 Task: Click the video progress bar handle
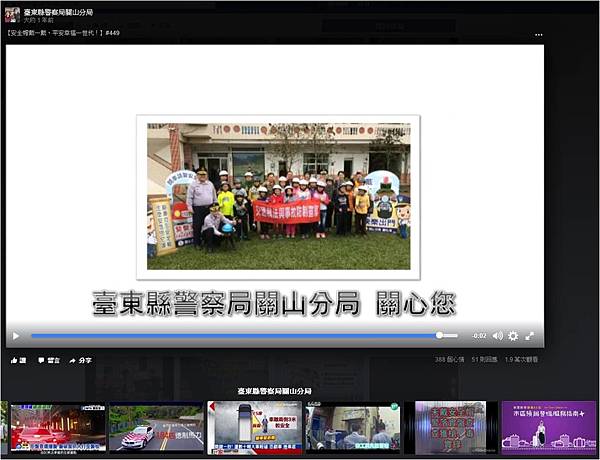tap(439, 336)
